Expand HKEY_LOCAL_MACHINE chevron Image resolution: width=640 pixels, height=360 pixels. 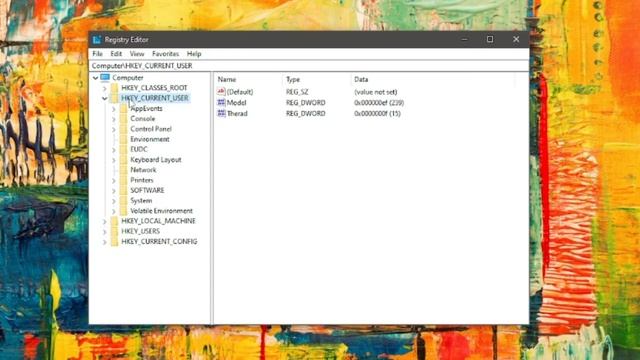[104, 221]
